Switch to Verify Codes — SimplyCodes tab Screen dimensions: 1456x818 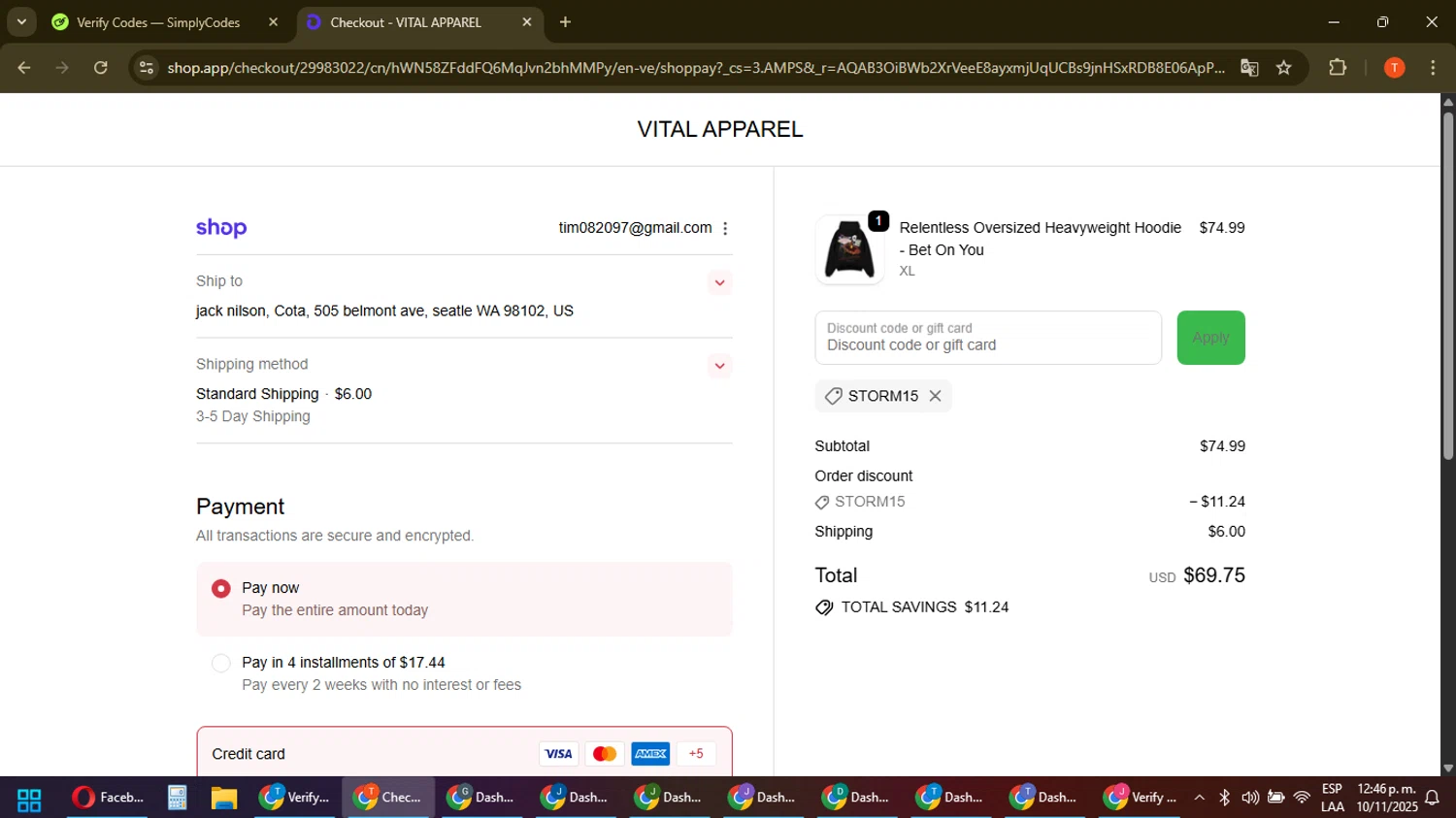click(159, 22)
